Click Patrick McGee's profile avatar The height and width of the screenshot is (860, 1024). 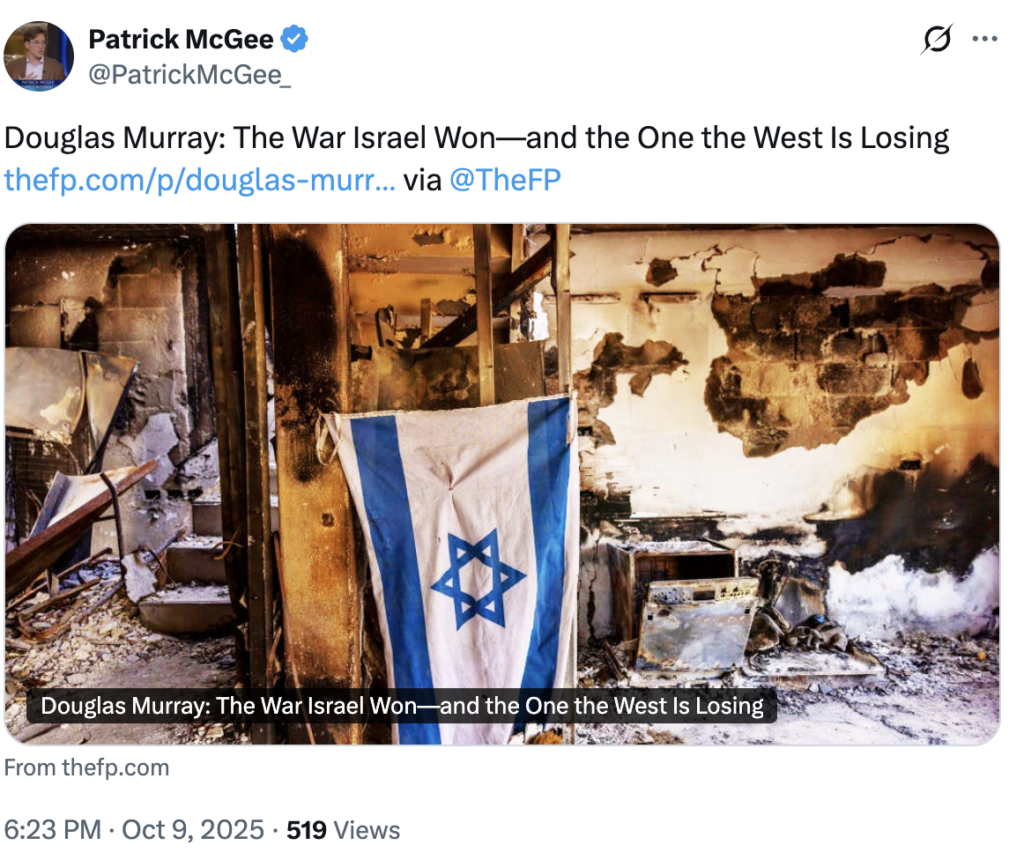pyautogui.click(x=39, y=56)
